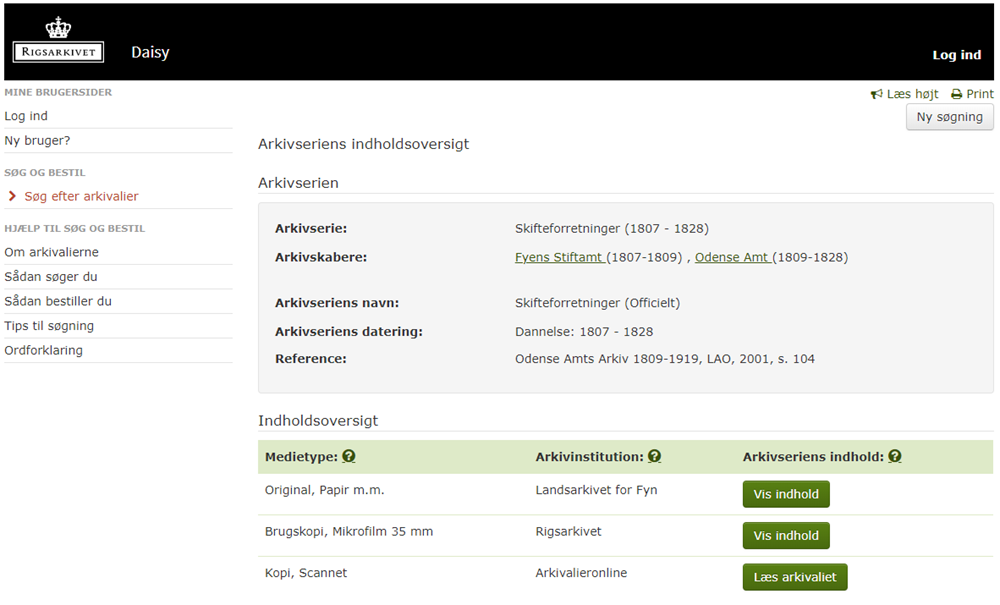Click the Print text link

pos(980,94)
